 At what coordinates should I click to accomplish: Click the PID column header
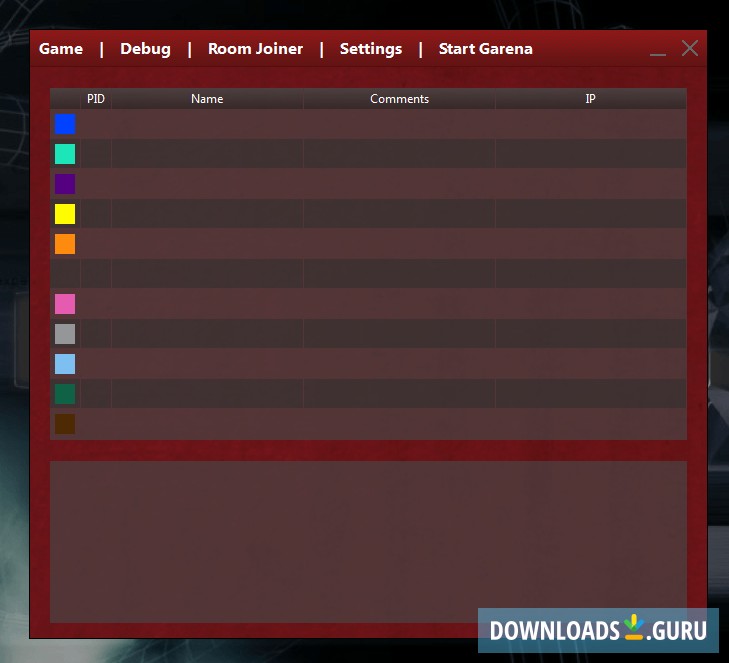96,99
